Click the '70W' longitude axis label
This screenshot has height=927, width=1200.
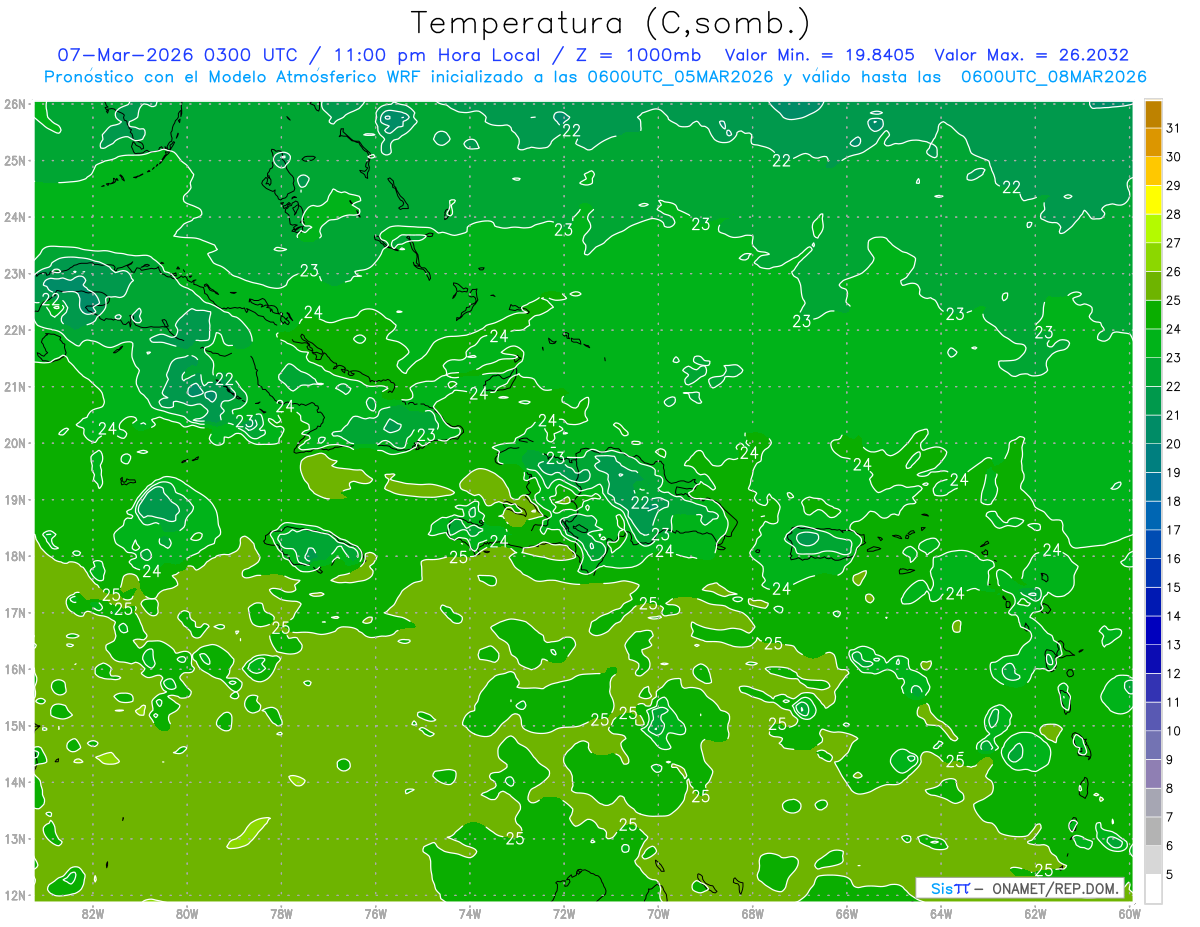point(658,913)
